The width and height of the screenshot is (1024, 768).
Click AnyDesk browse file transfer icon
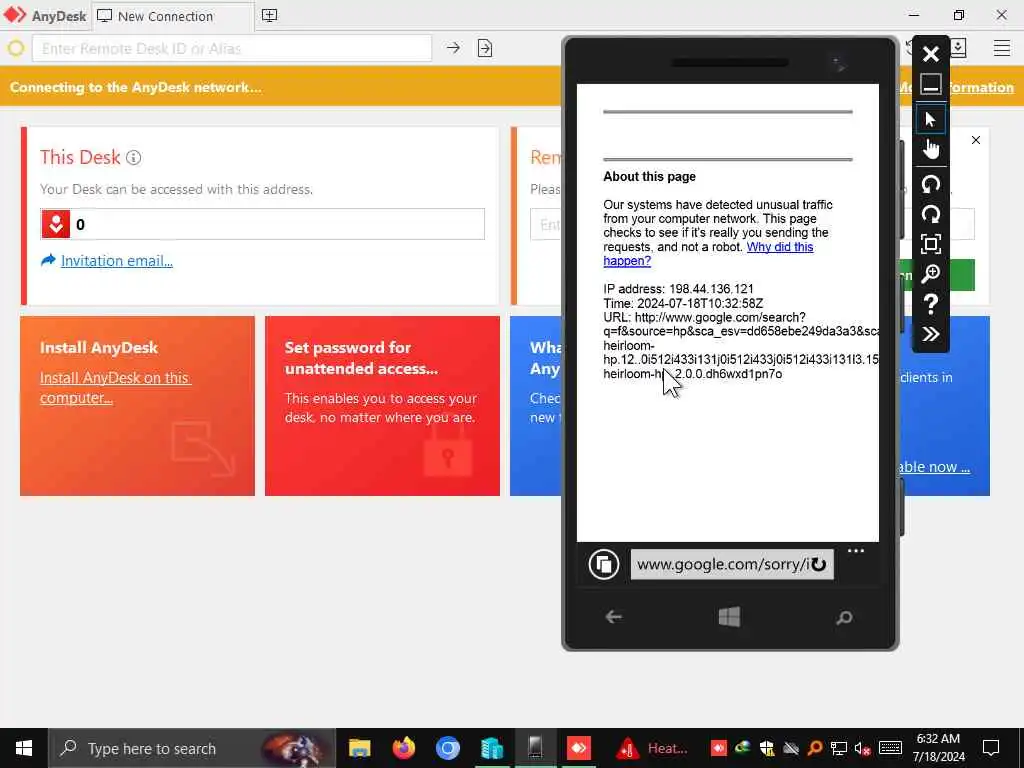click(485, 48)
